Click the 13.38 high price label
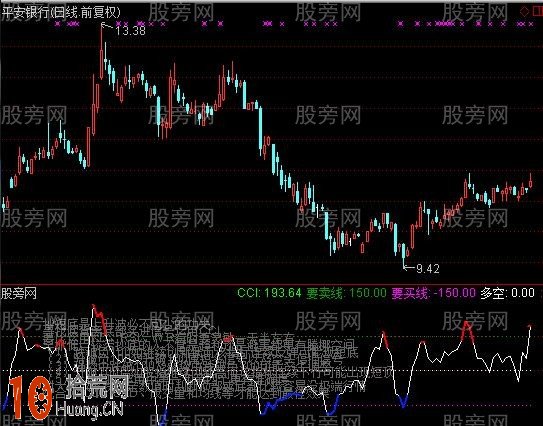Screen dimensions: 543x426 click(130, 31)
